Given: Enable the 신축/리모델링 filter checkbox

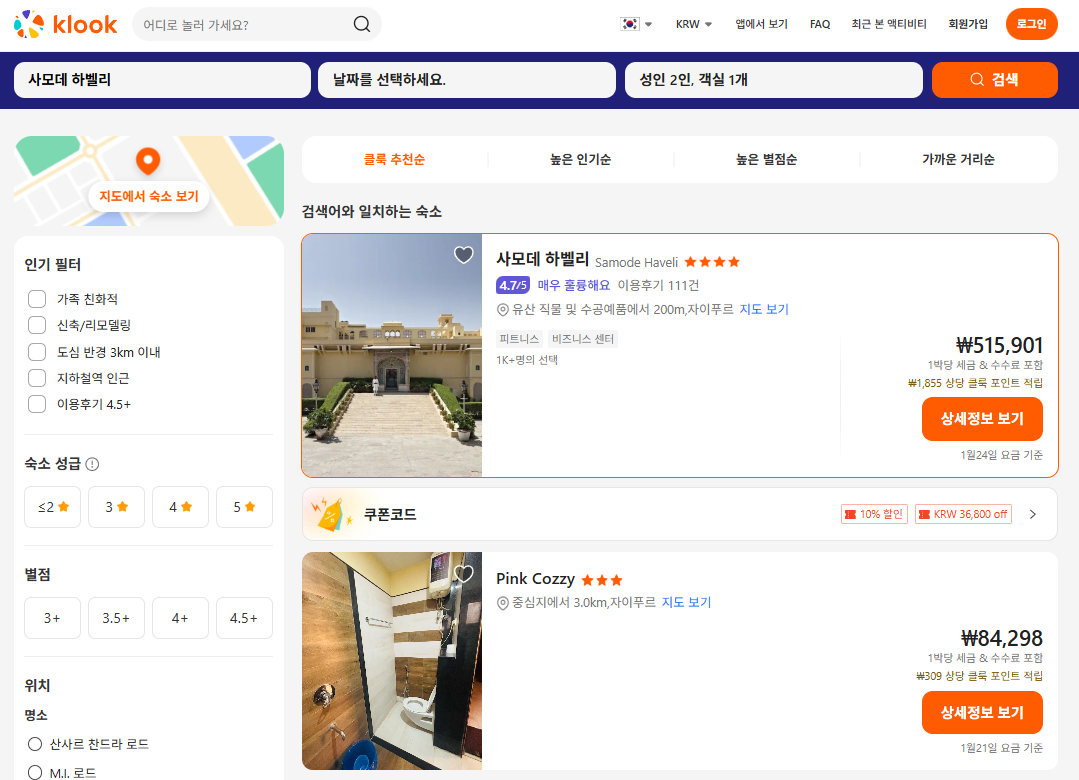Looking at the screenshot, I should coord(37,325).
